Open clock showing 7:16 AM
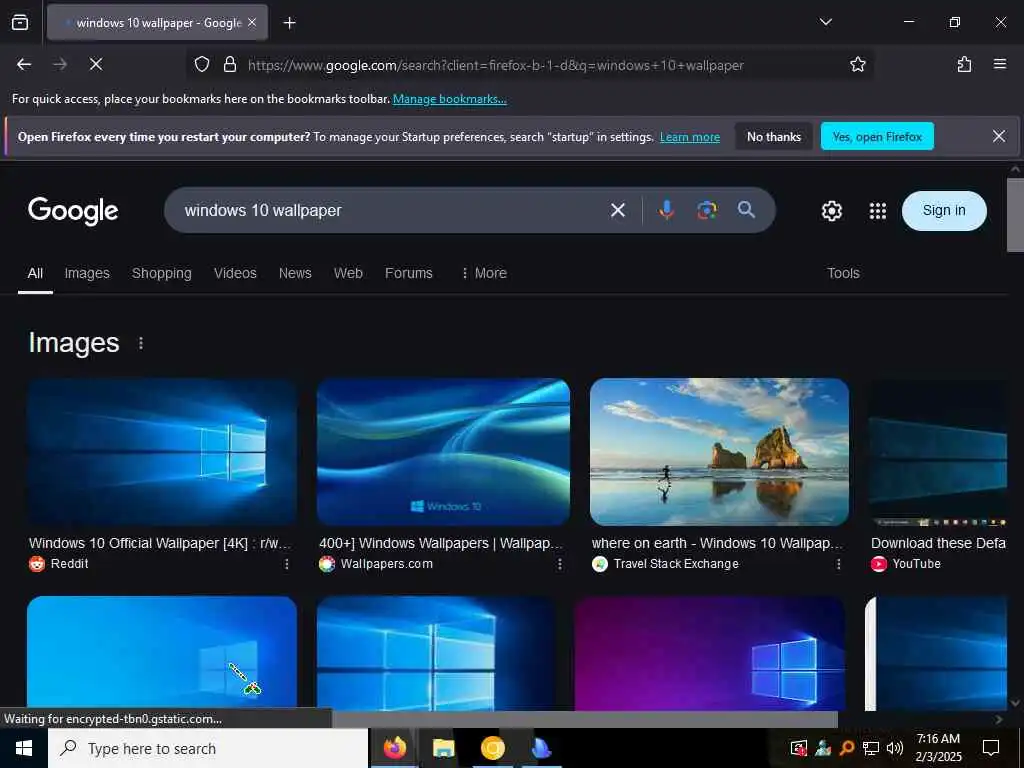The width and height of the screenshot is (1024, 768). pyautogui.click(x=938, y=748)
